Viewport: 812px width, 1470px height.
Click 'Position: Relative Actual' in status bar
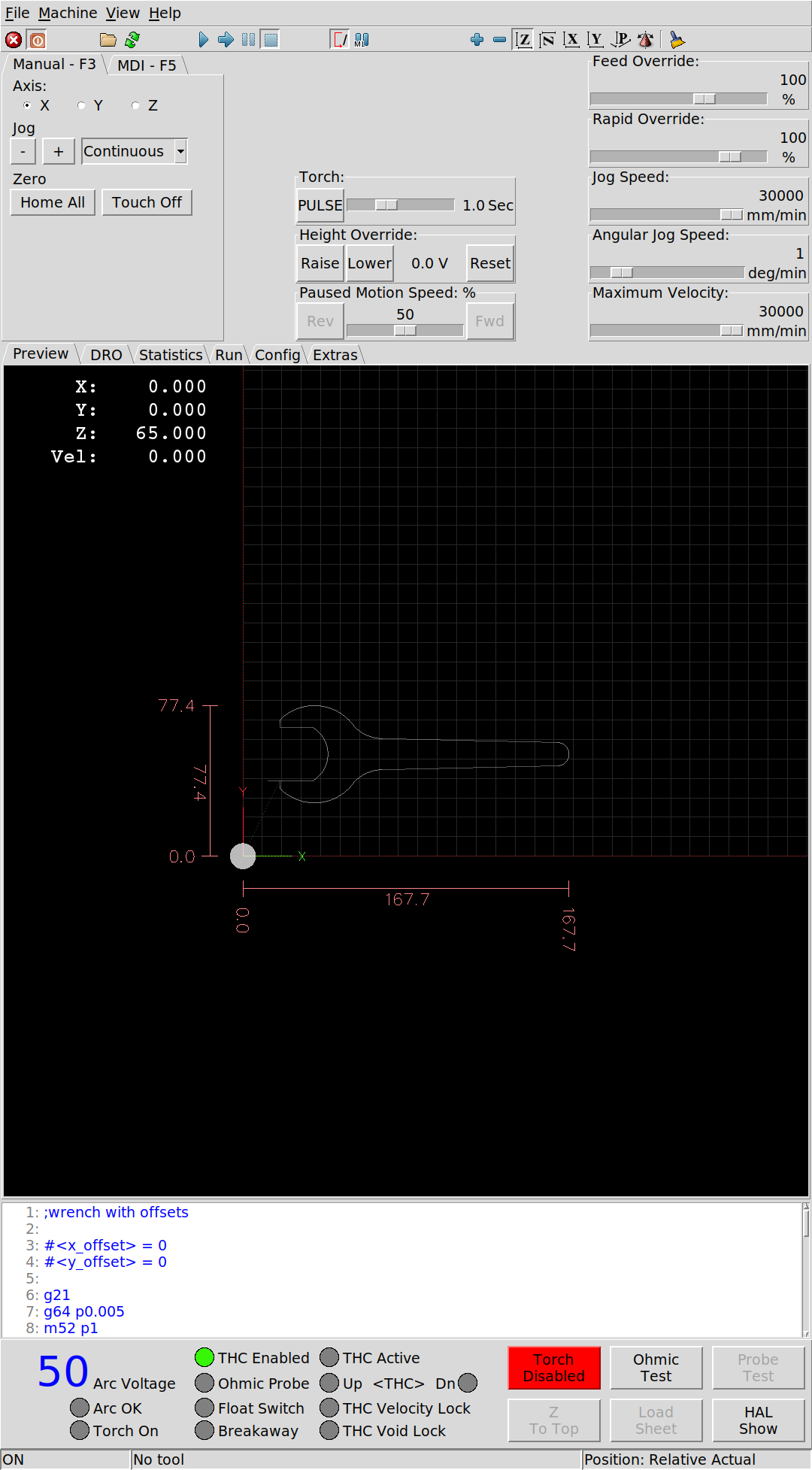click(670, 1459)
